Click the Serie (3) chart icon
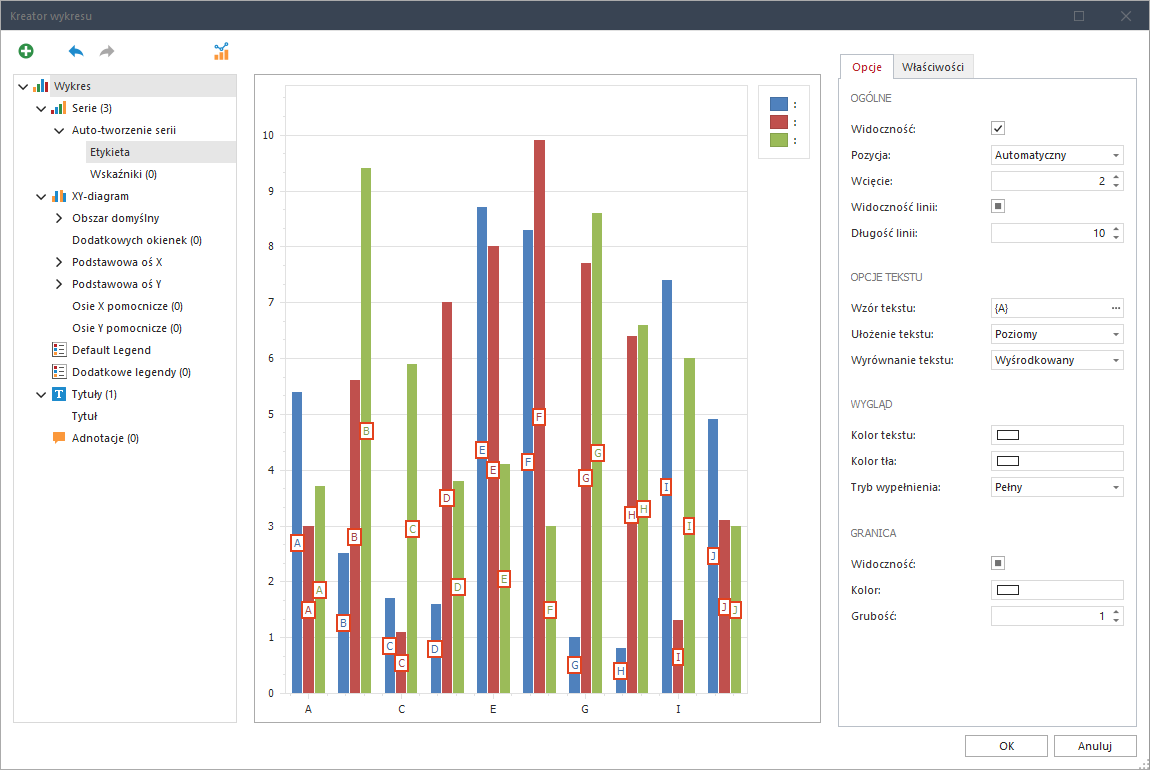 pyautogui.click(x=59, y=108)
